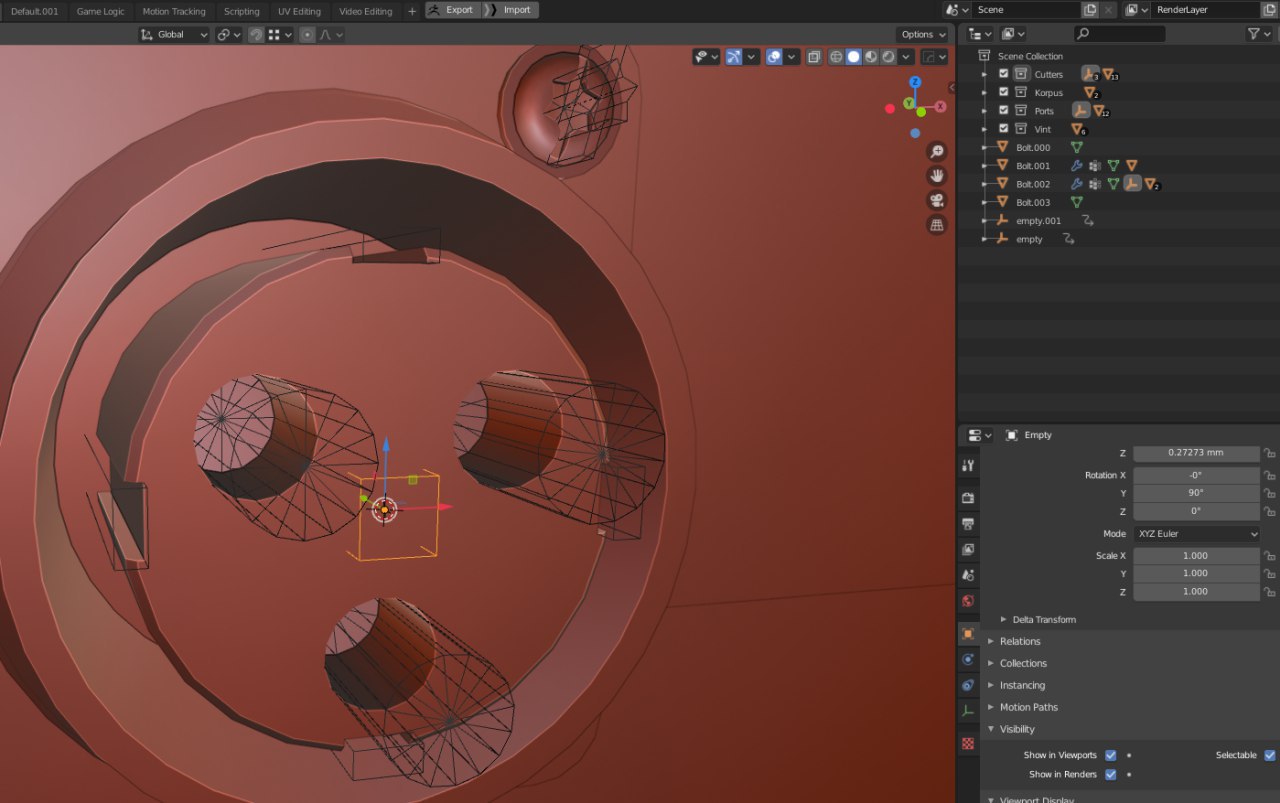Screen dimensions: 1280x803
Task: Open the View Layer properties tab
Action: tap(967, 549)
